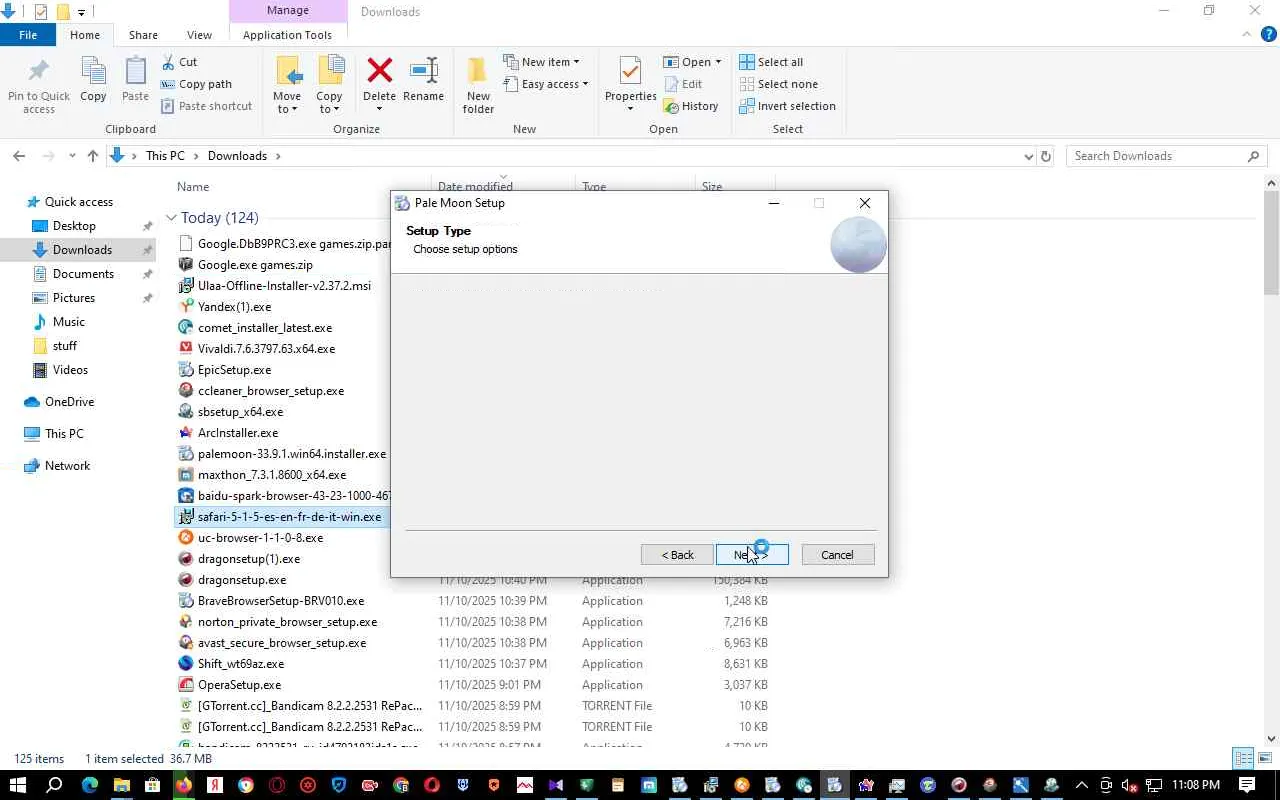Viewport: 1280px width, 800px height.
Task: Click Select all in the ribbon
Action: pos(771,62)
